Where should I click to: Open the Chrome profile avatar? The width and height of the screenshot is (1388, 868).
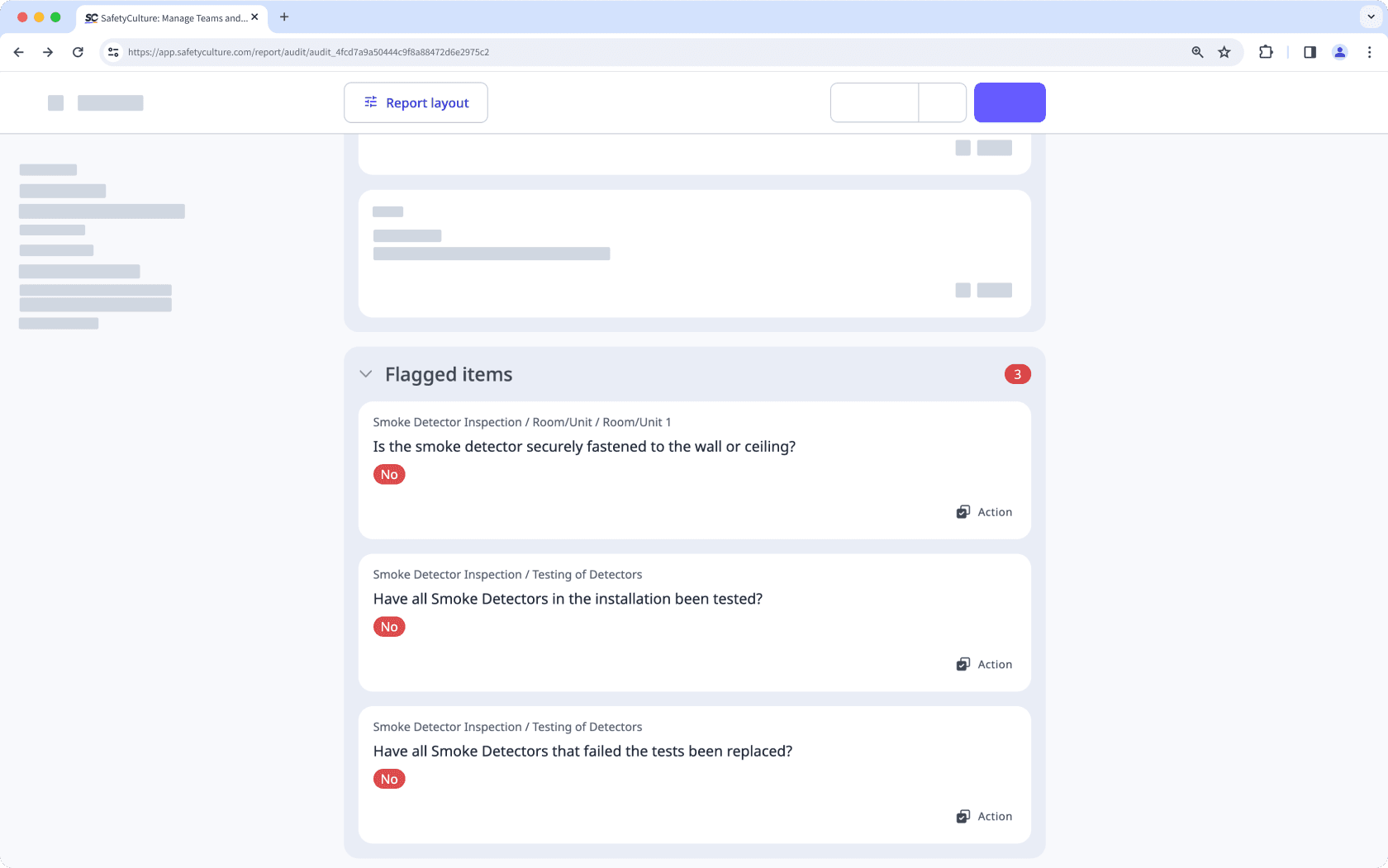click(1340, 52)
